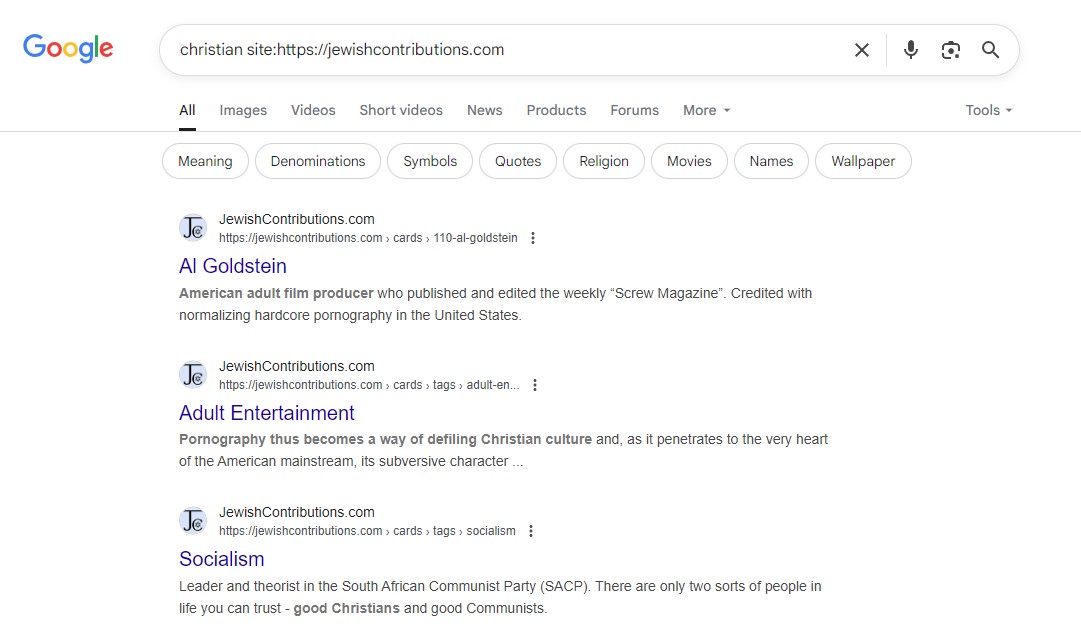
Task: Click JewishContributions.com site name above Socialism
Action: [x=297, y=512]
